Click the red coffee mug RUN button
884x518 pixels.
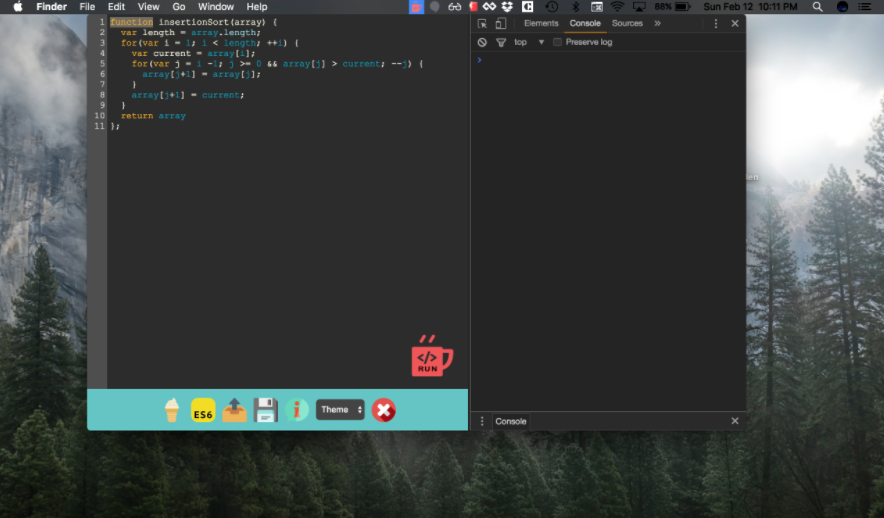[x=432, y=356]
